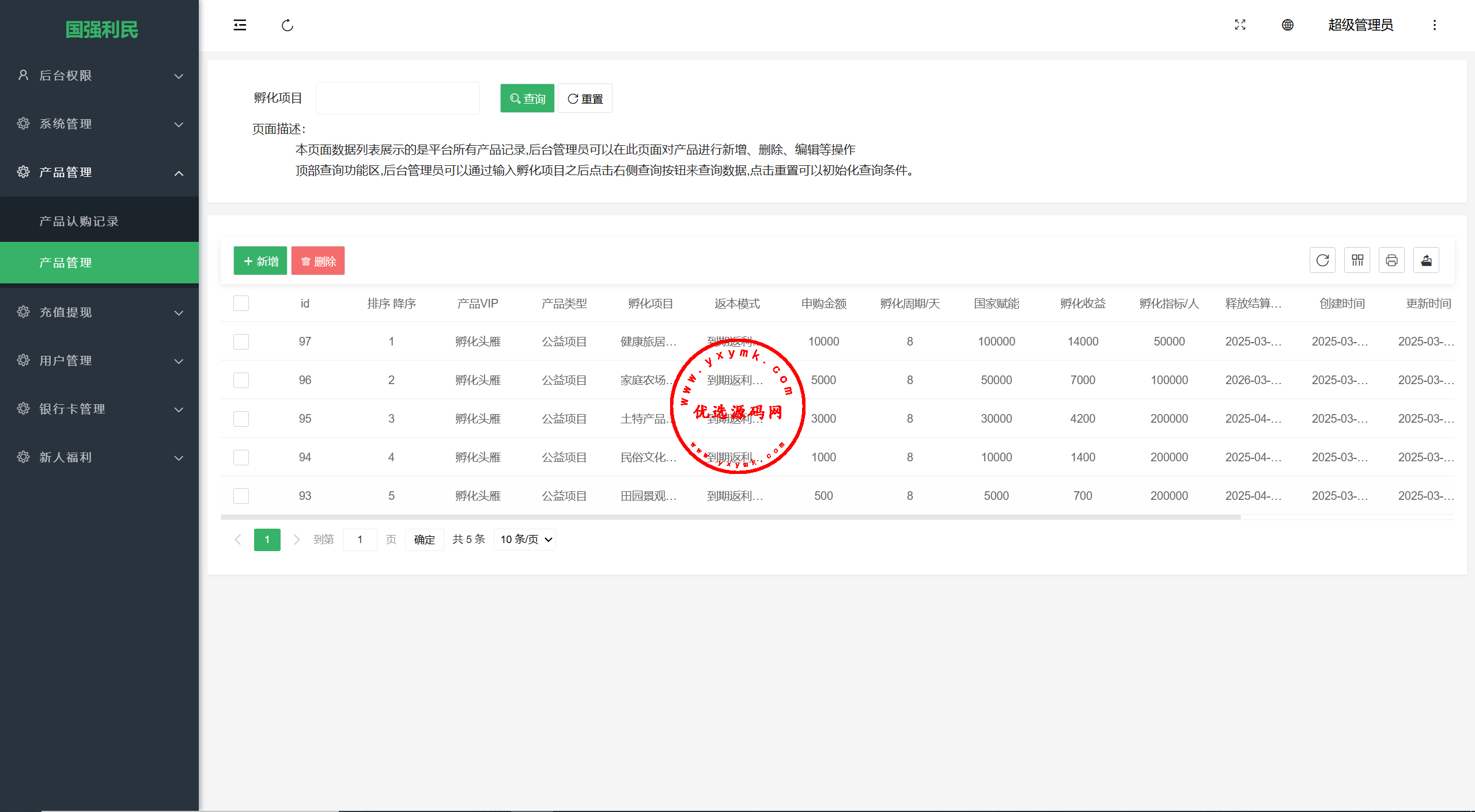Image resolution: width=1475 pixels, height=812 pixels.
Task: Expand the 充值提现 menu chevron
Action: click(x=179, y=313)
